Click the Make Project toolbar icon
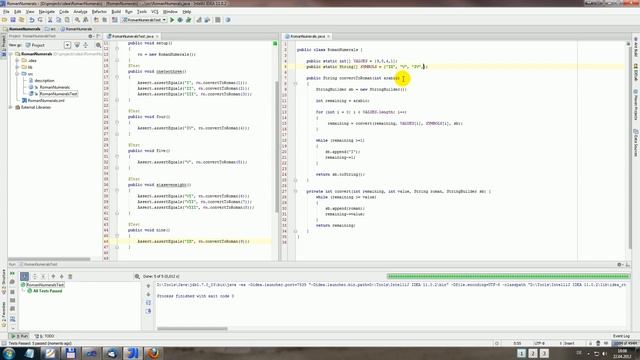The image size is (640, 360). (115, 20)
